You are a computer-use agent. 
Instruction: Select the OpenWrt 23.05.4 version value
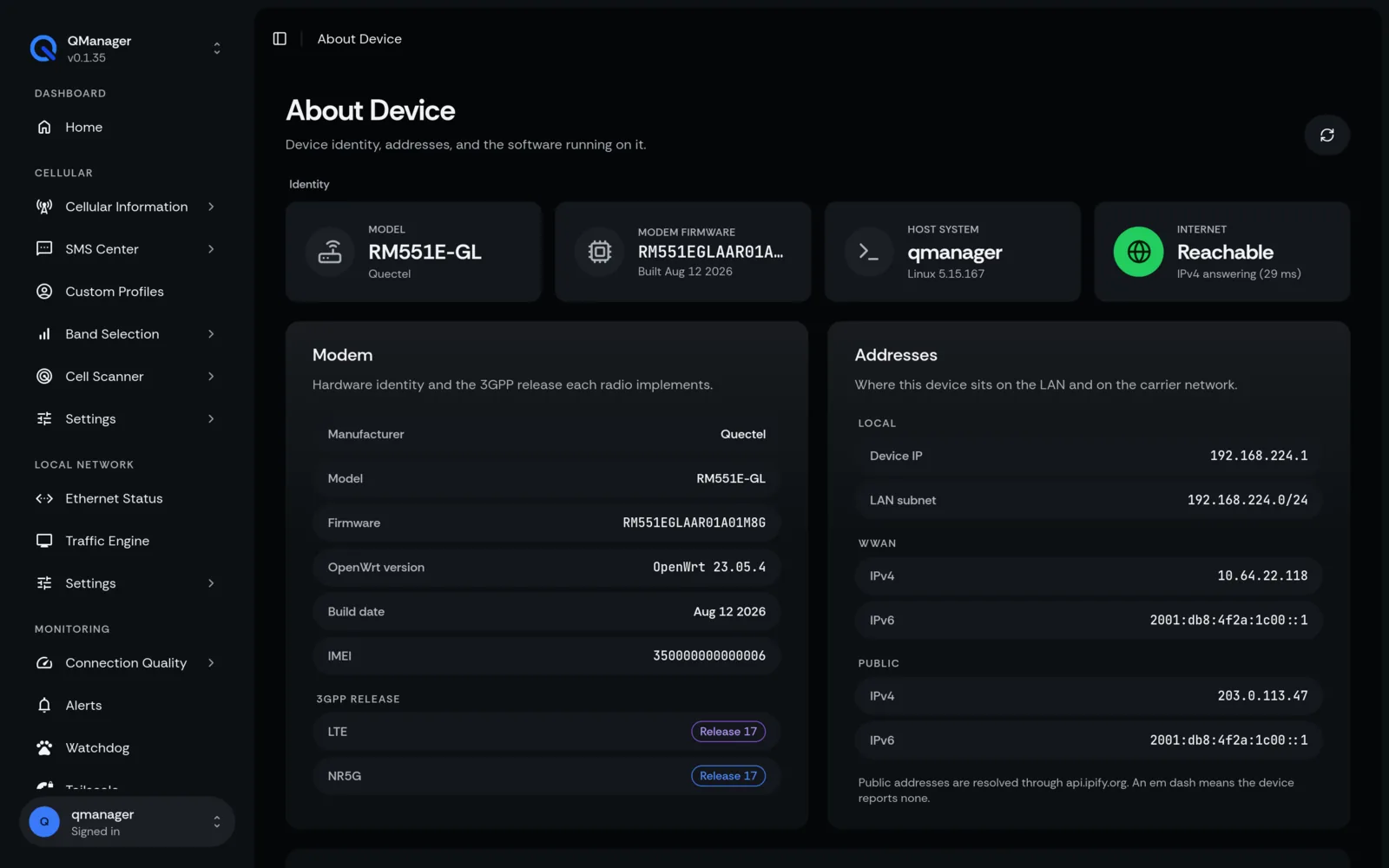(x=709, y=567)
